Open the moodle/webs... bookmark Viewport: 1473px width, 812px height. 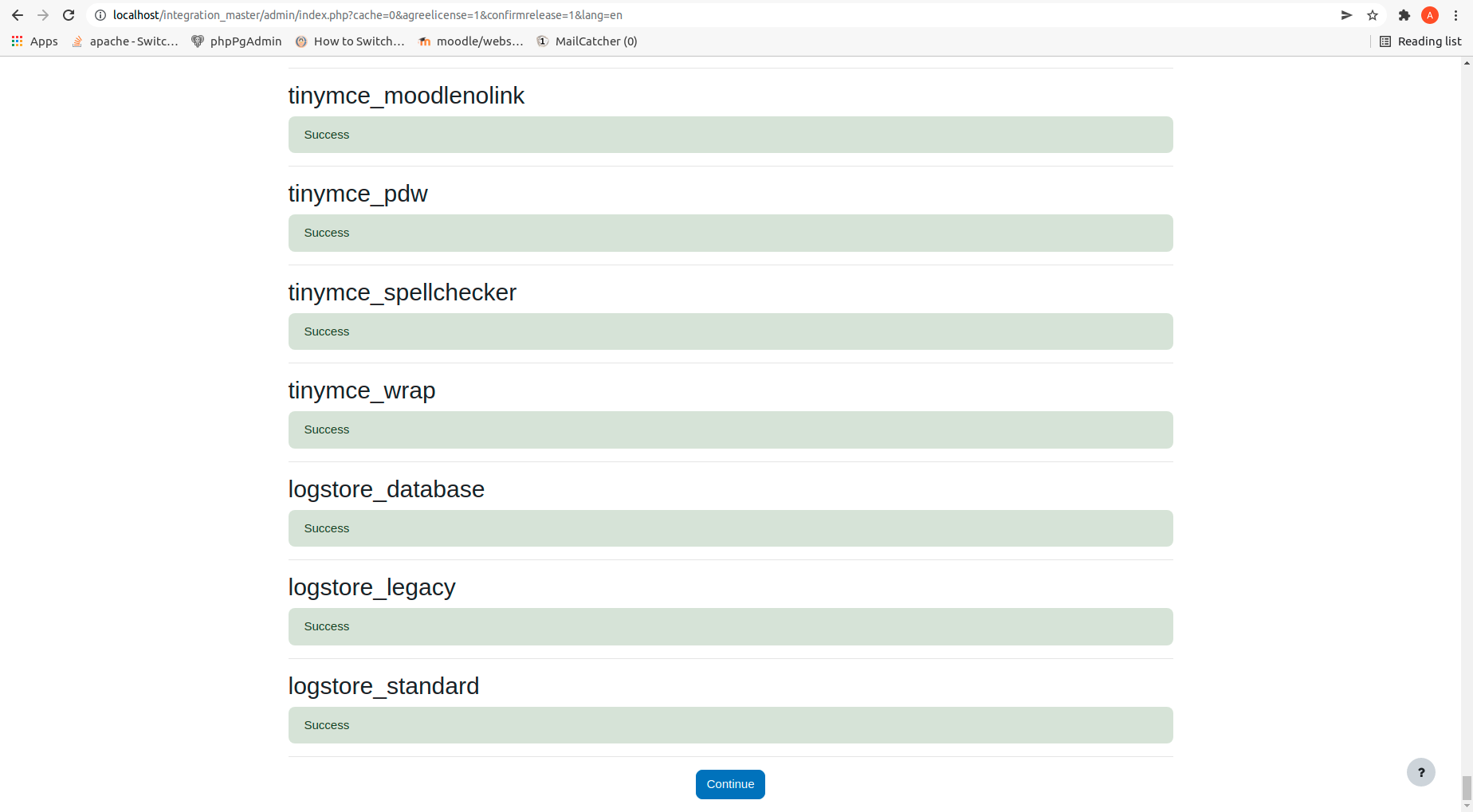tap(471, 41)
